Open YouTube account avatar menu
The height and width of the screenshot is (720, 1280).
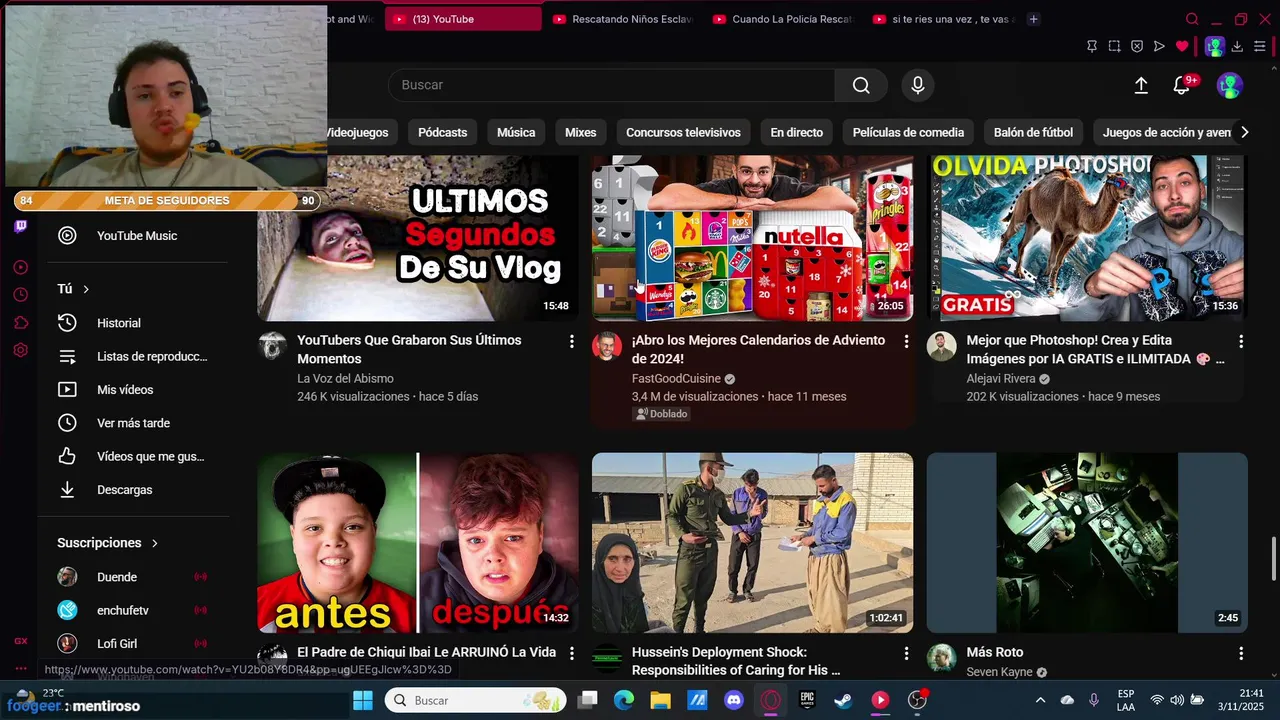1229,86
